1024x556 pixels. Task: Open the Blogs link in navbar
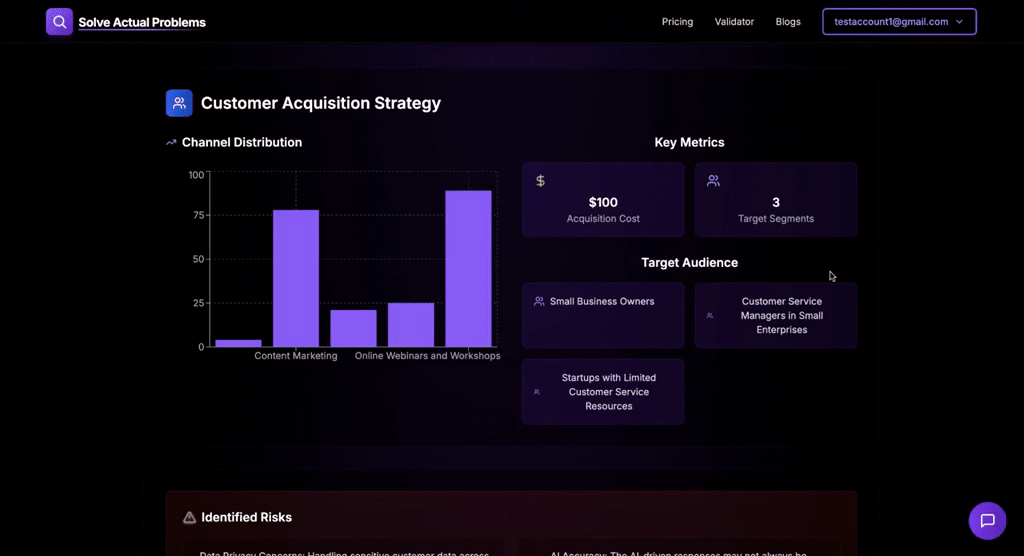[788, 22]
